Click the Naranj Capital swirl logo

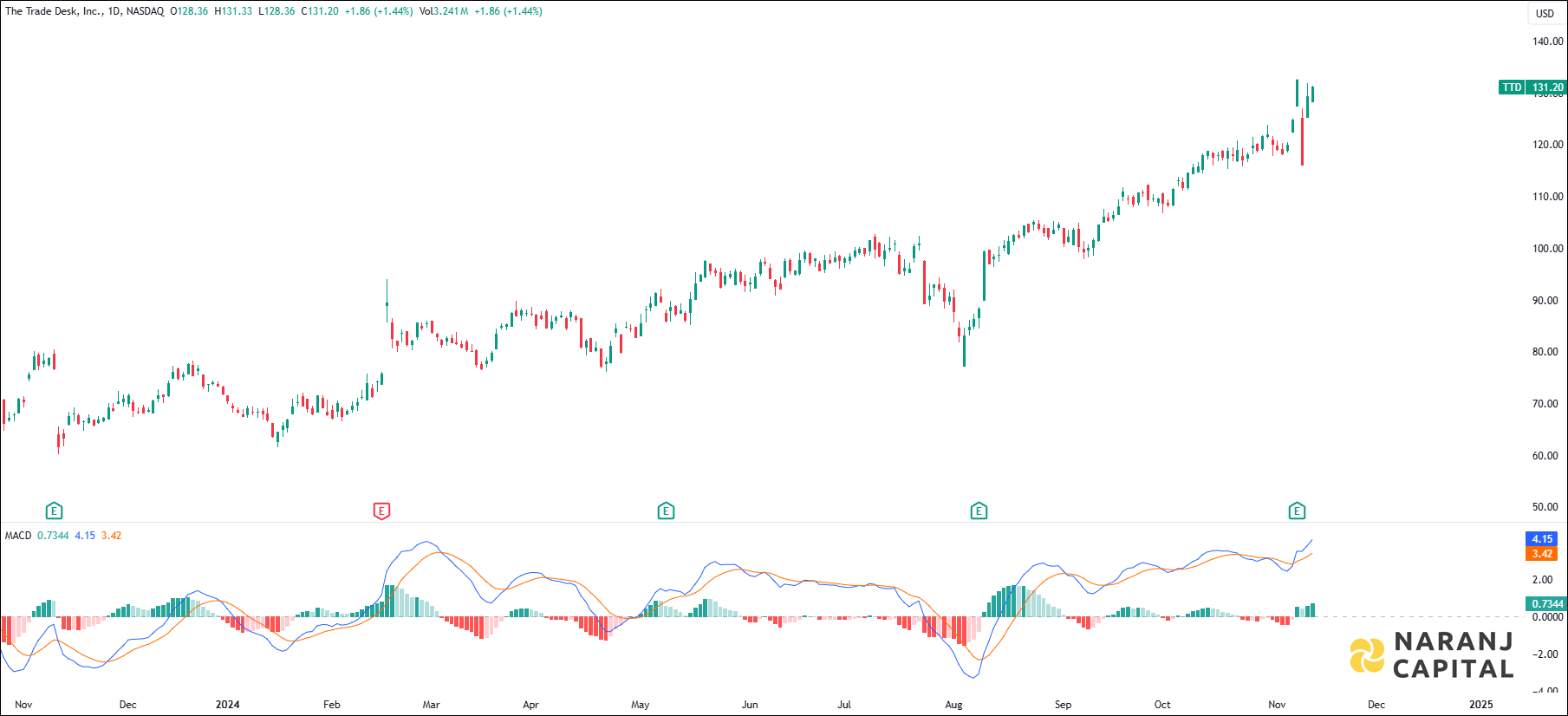coord(1367,655)
